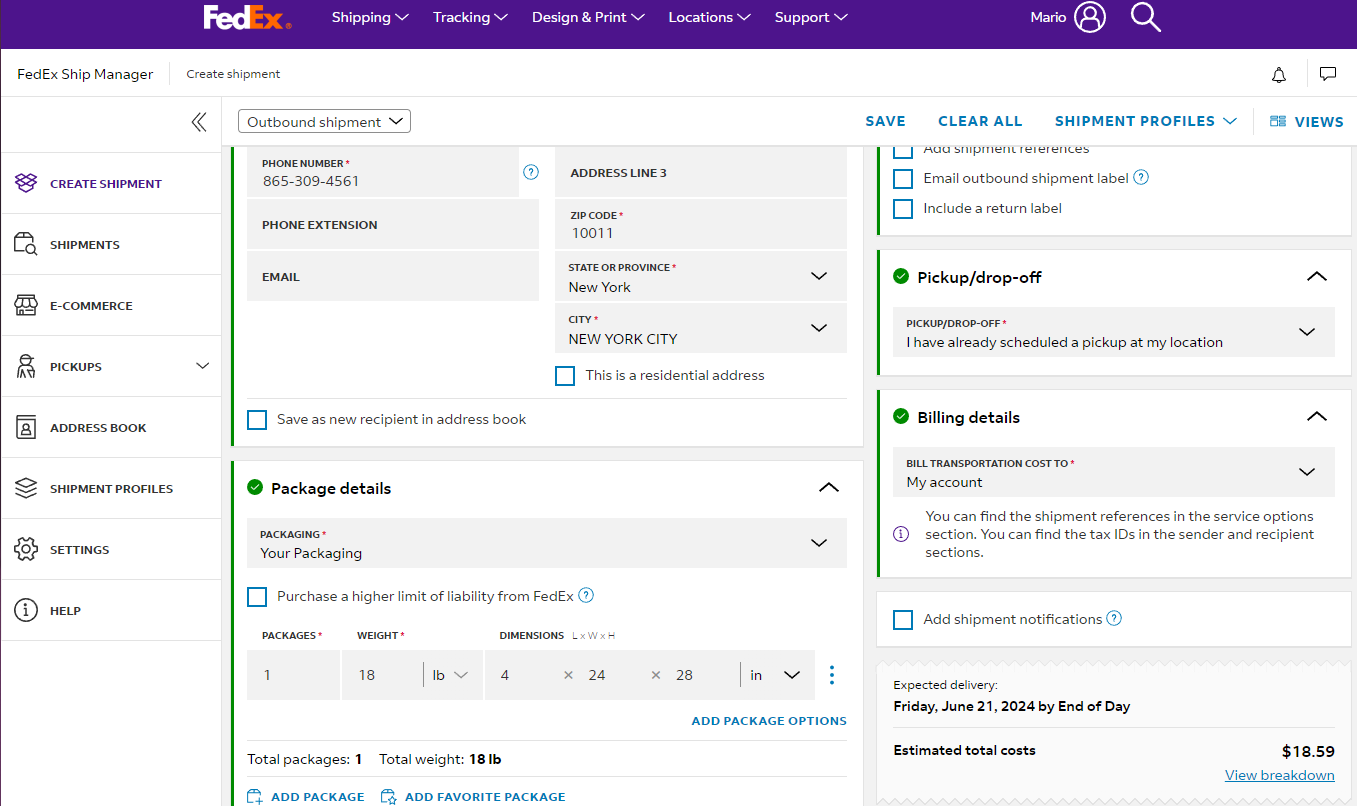Open the Tracking menu
The height and width of the screenshot is (806, 1357).
click(x=470, y=17)
